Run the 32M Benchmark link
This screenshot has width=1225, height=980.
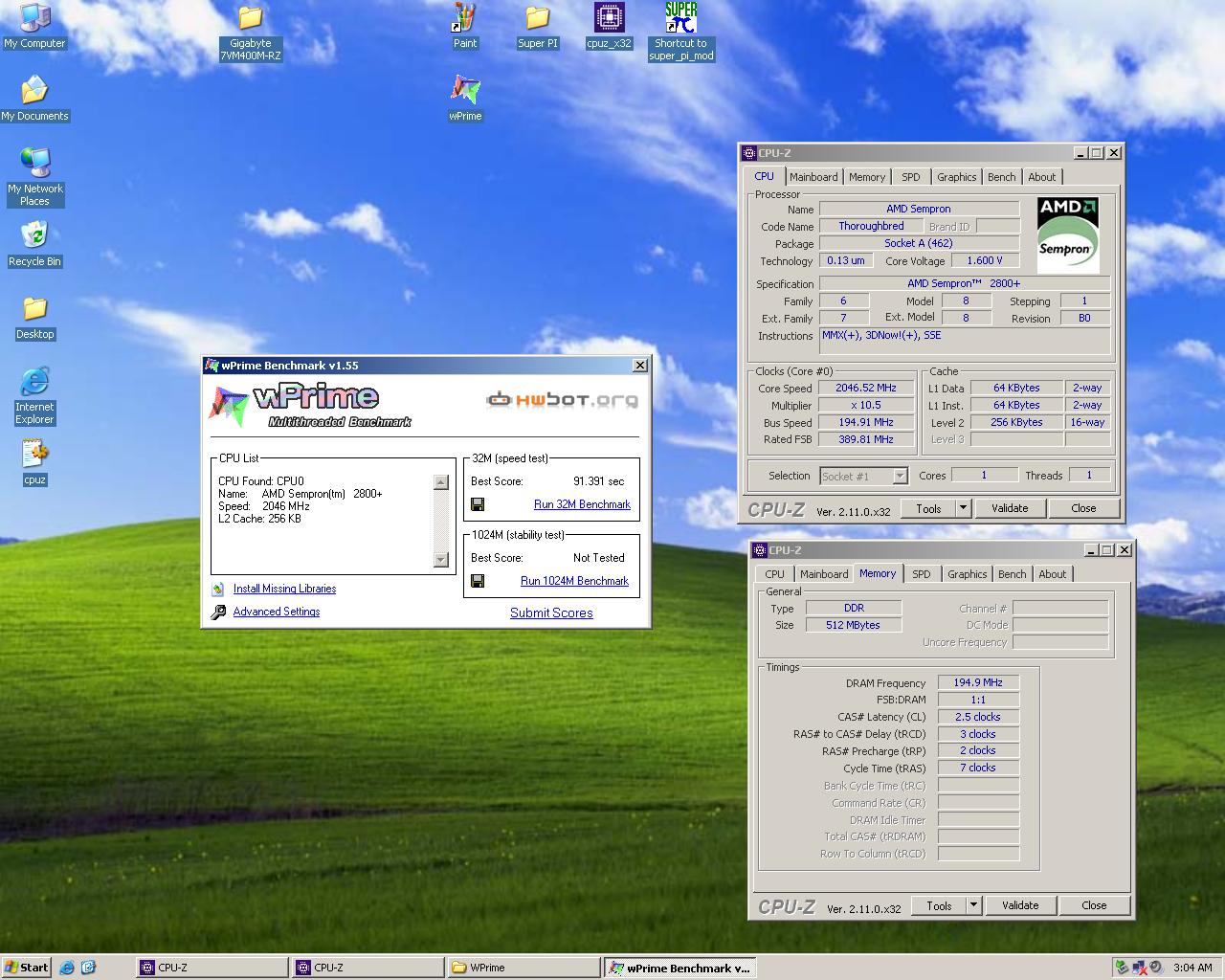[x=582, y=504]
